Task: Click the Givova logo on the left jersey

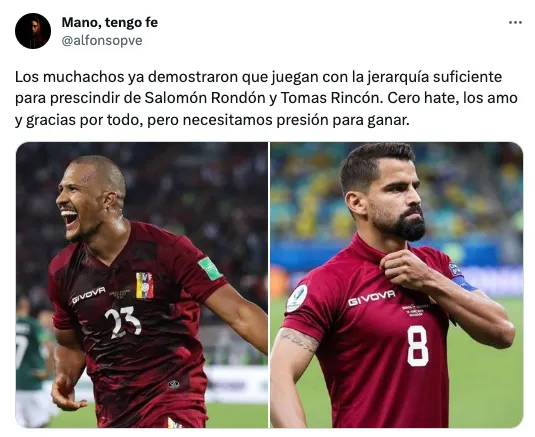Action: (x=89, y=295)
